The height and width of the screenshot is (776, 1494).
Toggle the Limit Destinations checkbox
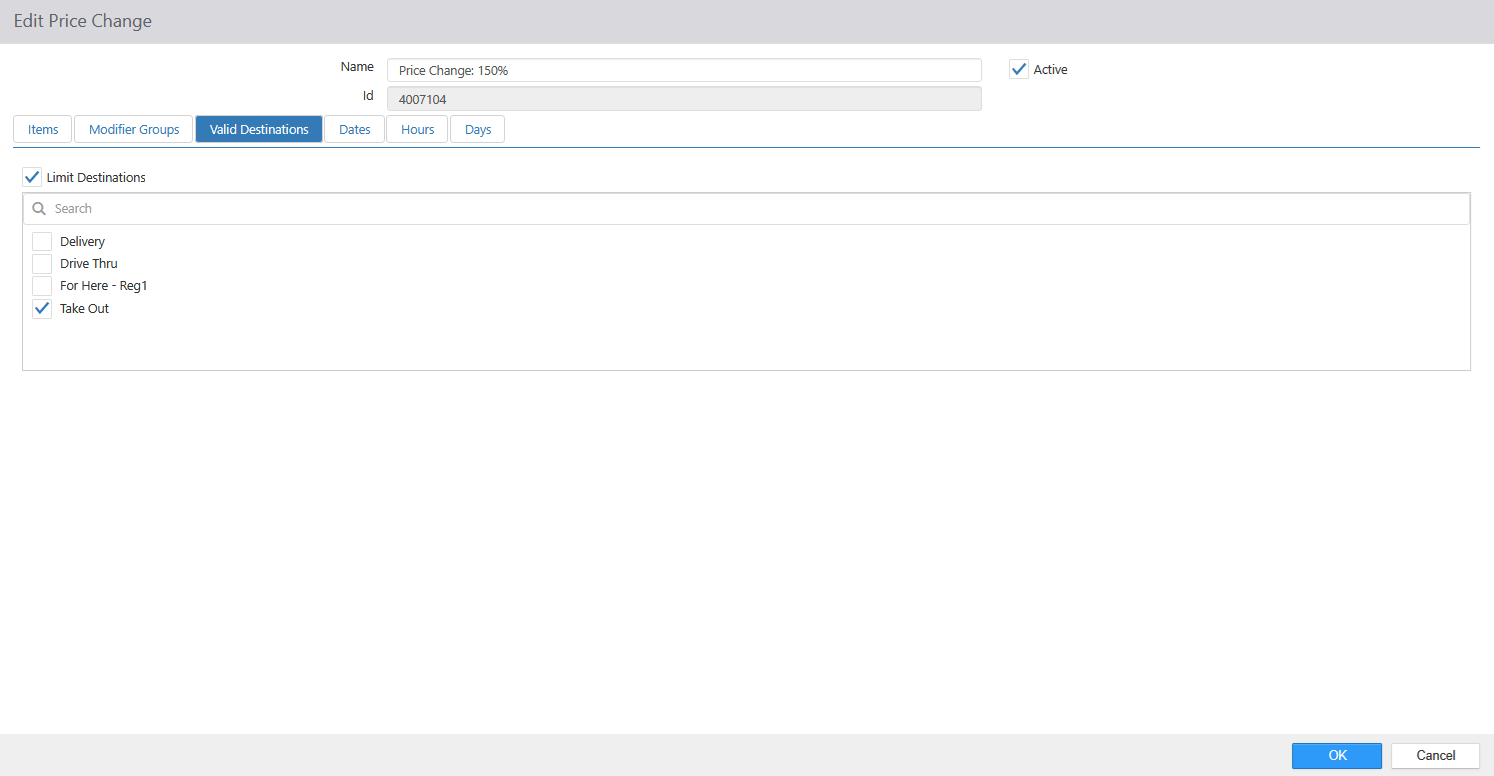click(33, 178)
